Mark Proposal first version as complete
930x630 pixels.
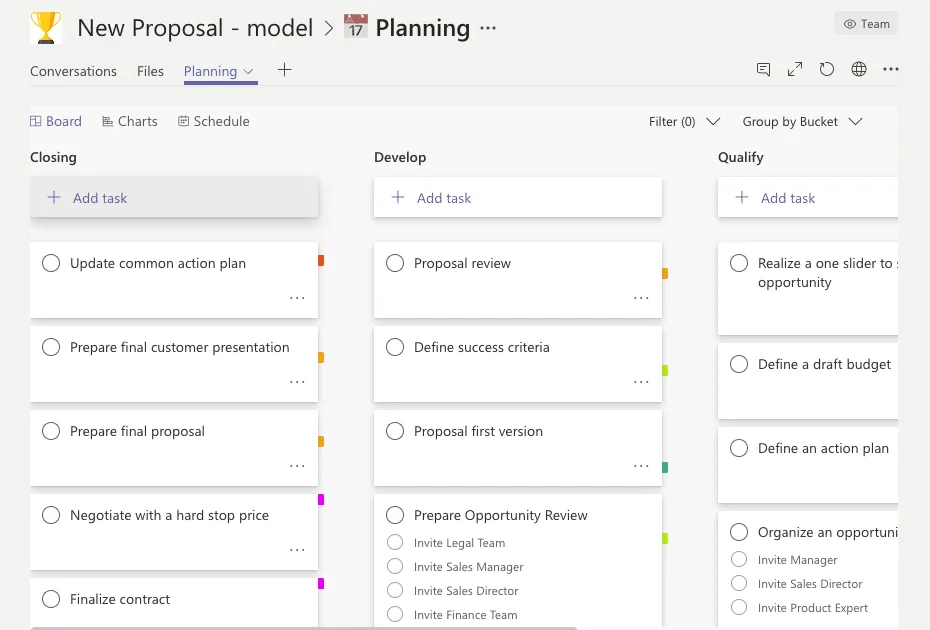pos(395,431)
